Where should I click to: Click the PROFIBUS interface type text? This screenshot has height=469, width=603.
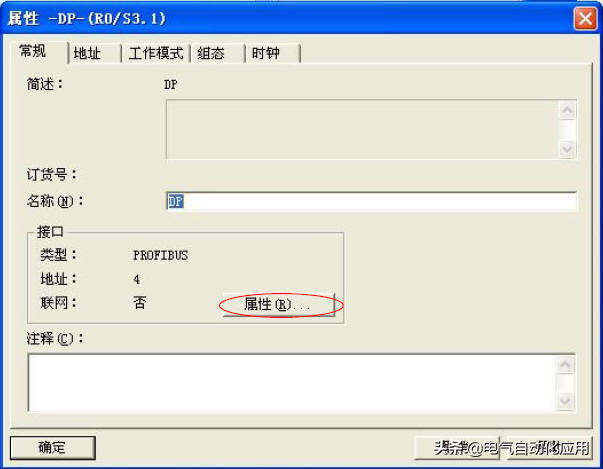pyautogui.click(x=160, y=256)
